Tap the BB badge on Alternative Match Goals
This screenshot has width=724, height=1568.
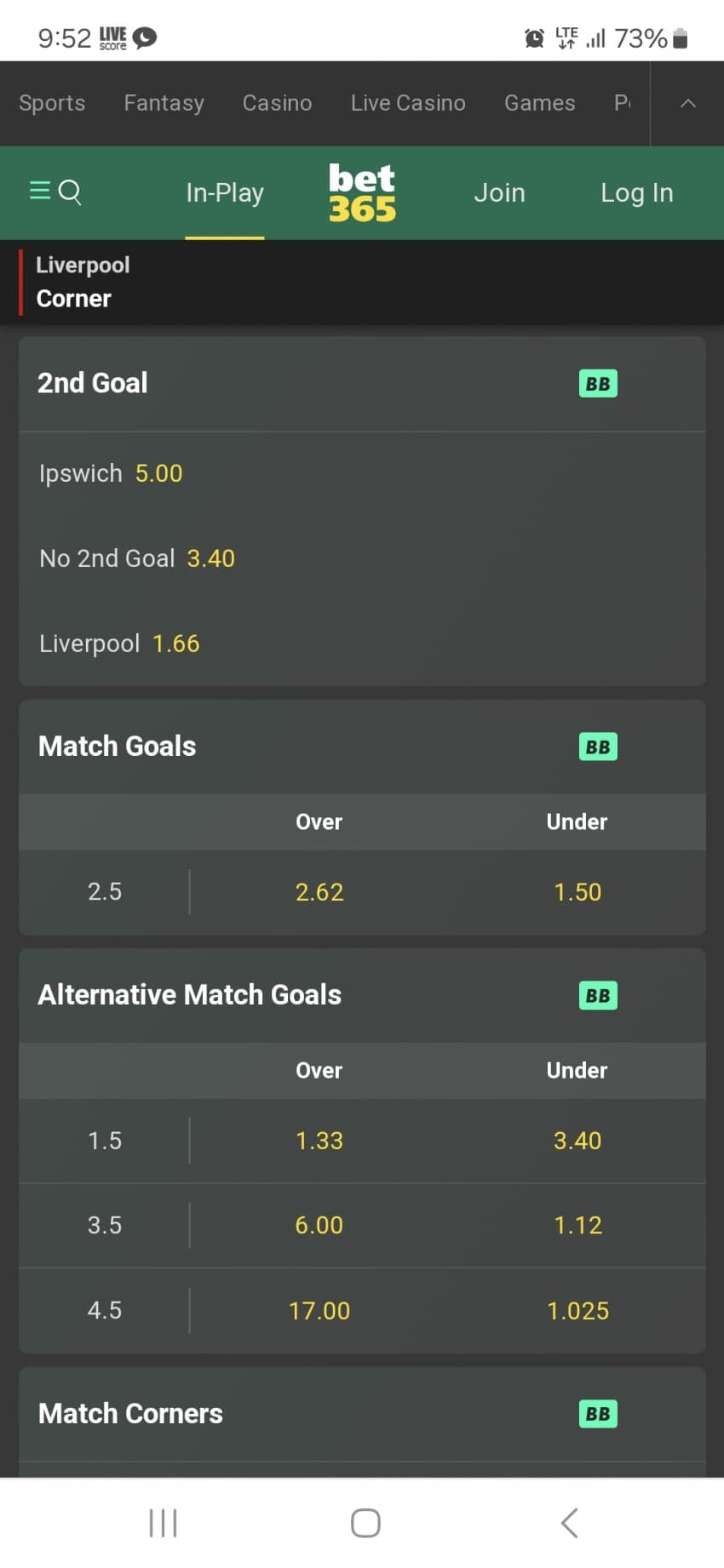[x=598, y=996]
